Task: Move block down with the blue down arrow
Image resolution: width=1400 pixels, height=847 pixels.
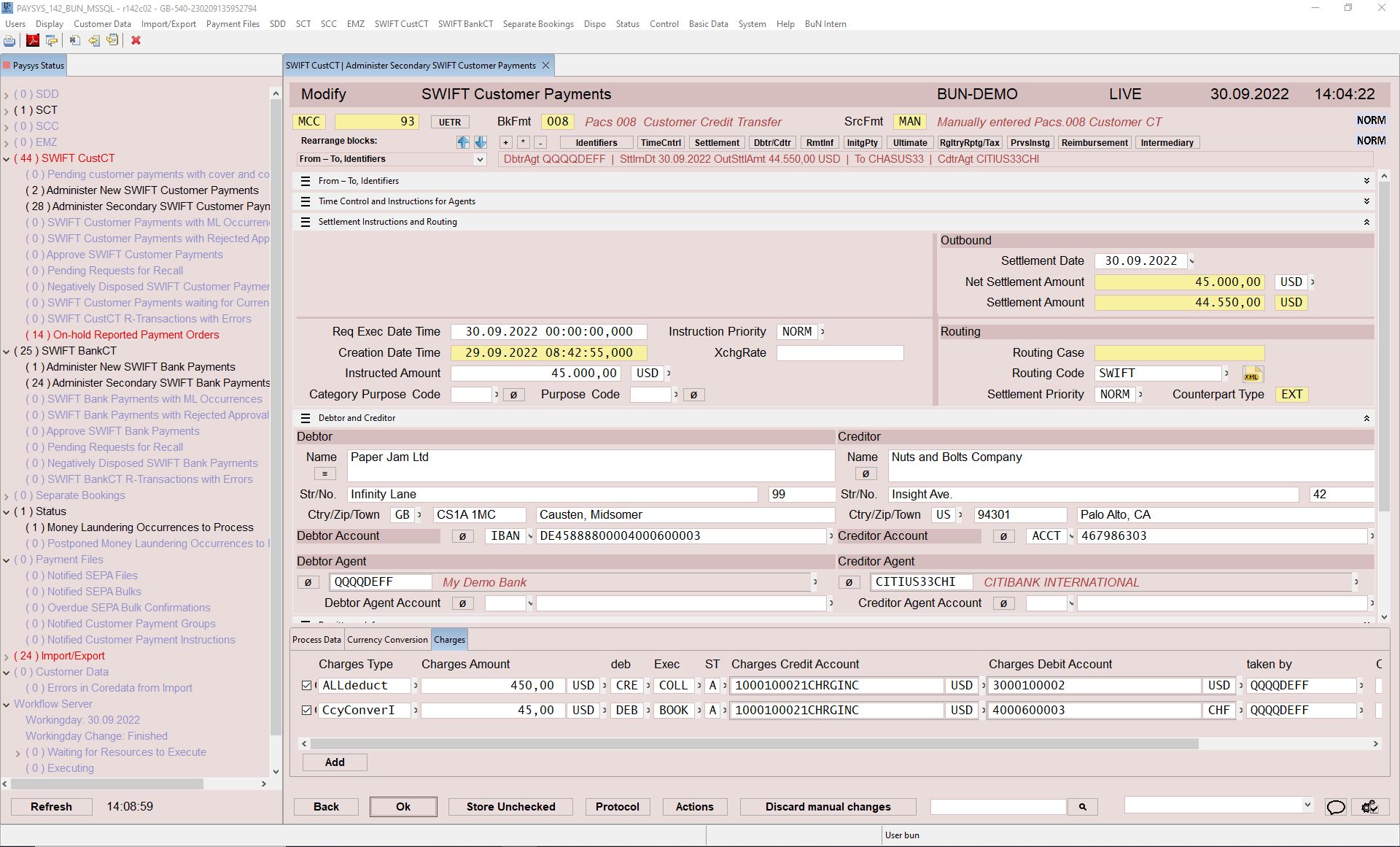Action: pos(481,142)
